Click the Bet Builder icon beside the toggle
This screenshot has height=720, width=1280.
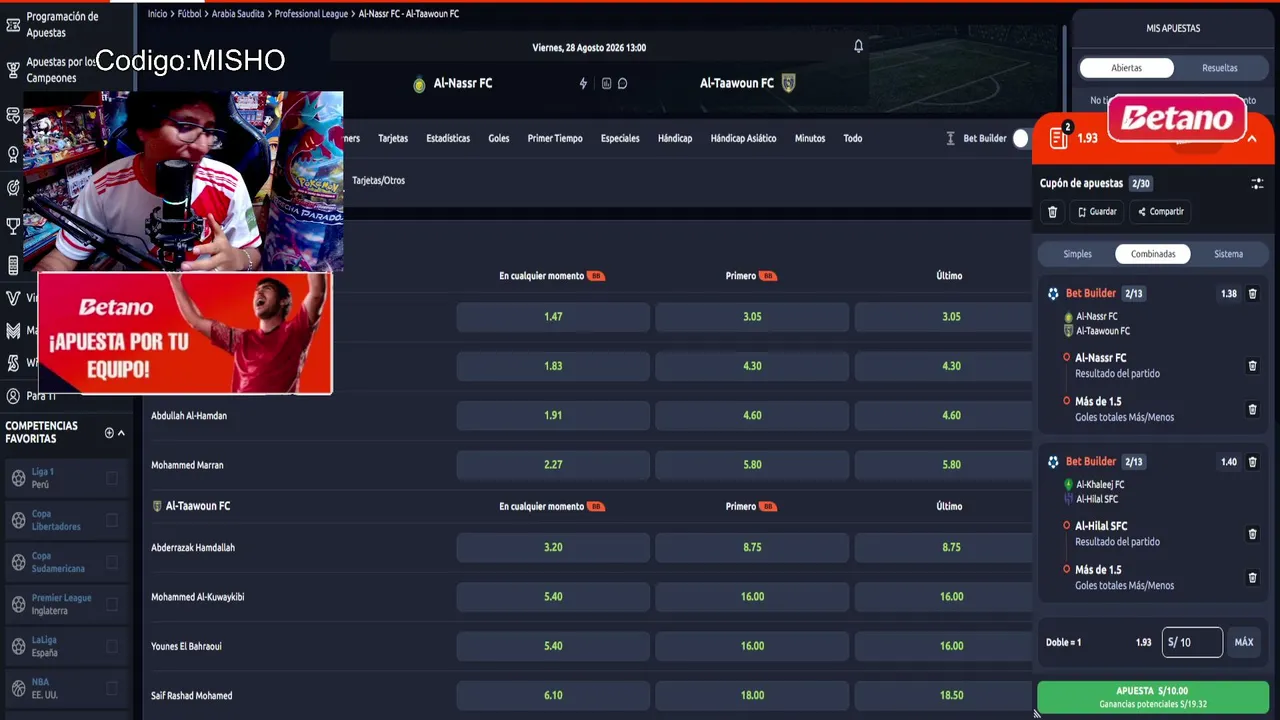tap(950, 138)
